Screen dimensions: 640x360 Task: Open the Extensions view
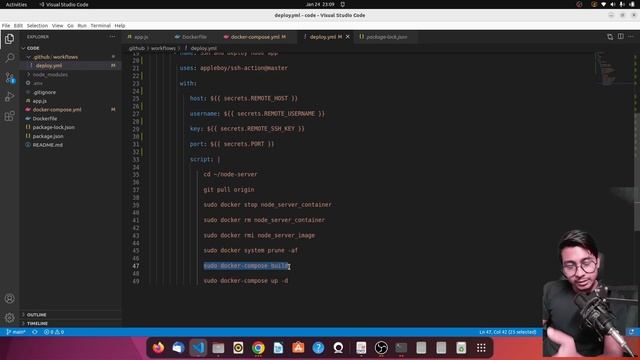(x=9, y=116)
